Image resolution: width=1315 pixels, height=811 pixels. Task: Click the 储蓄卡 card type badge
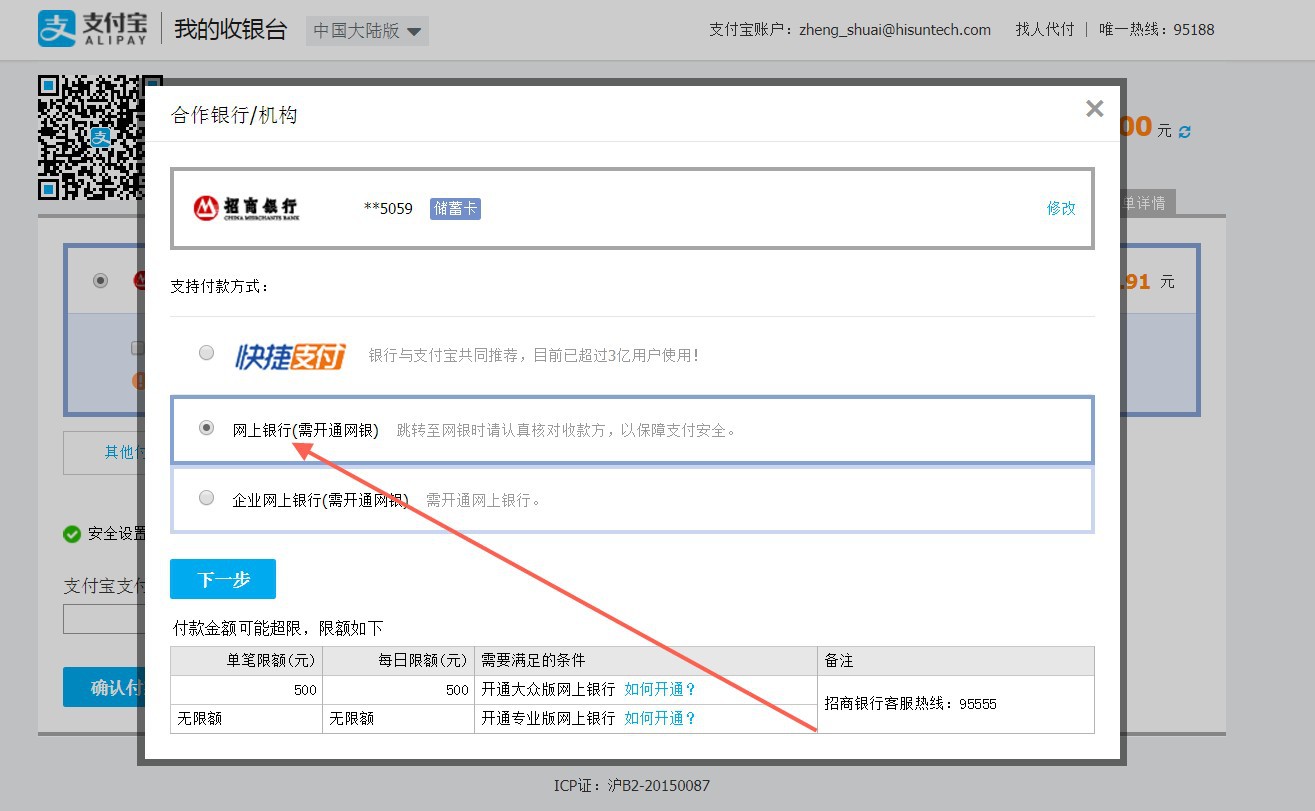455,208
